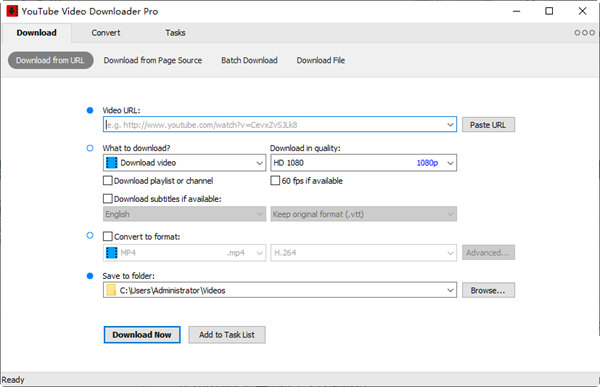Viewport: 600px width, 387px height.
Task: Click the Advanced... button
Action: coord(488,253)
